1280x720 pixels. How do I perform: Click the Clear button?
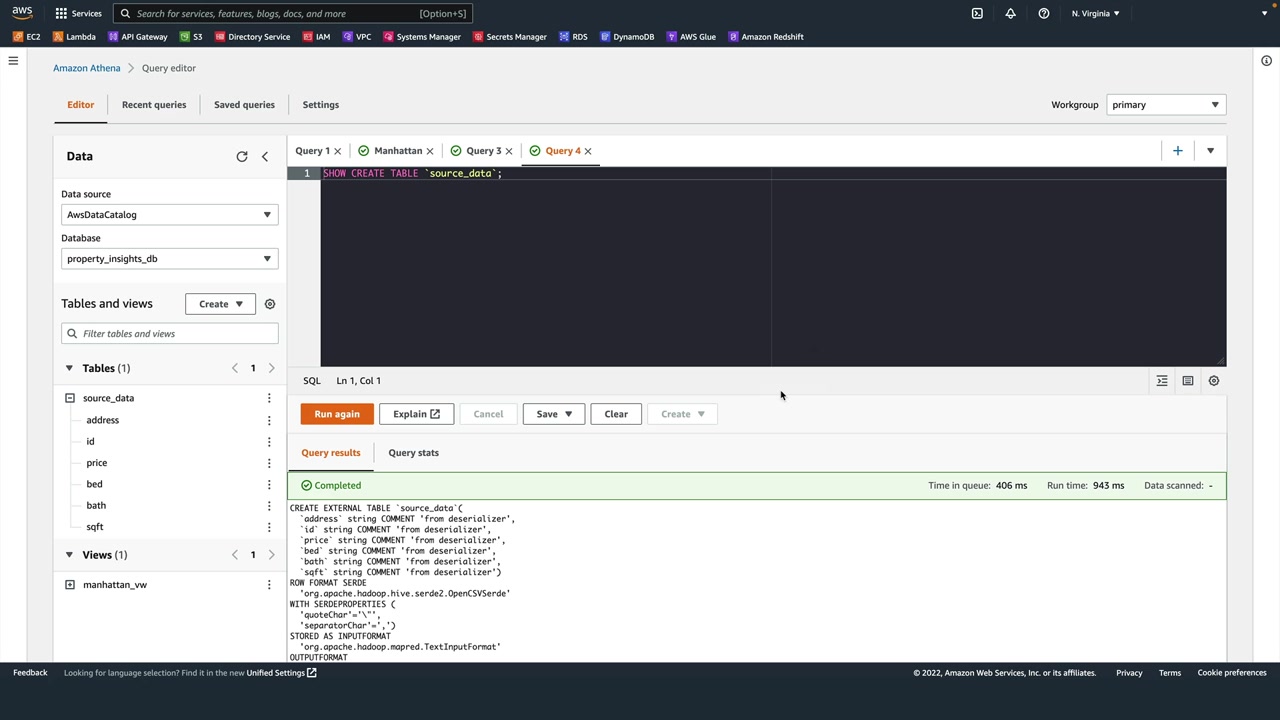click(616, 414)
